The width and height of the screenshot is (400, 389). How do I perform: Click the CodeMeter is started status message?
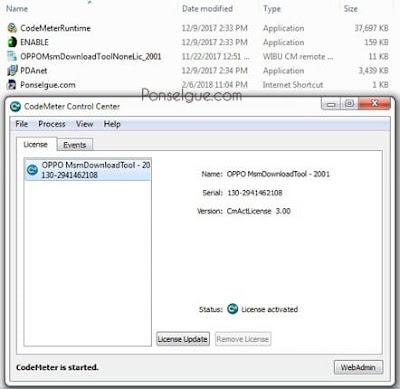[57, 367]
